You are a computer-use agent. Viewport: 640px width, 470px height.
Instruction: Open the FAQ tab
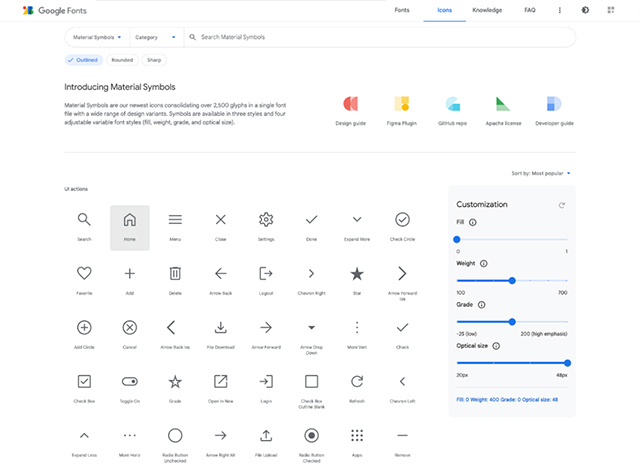529,10
